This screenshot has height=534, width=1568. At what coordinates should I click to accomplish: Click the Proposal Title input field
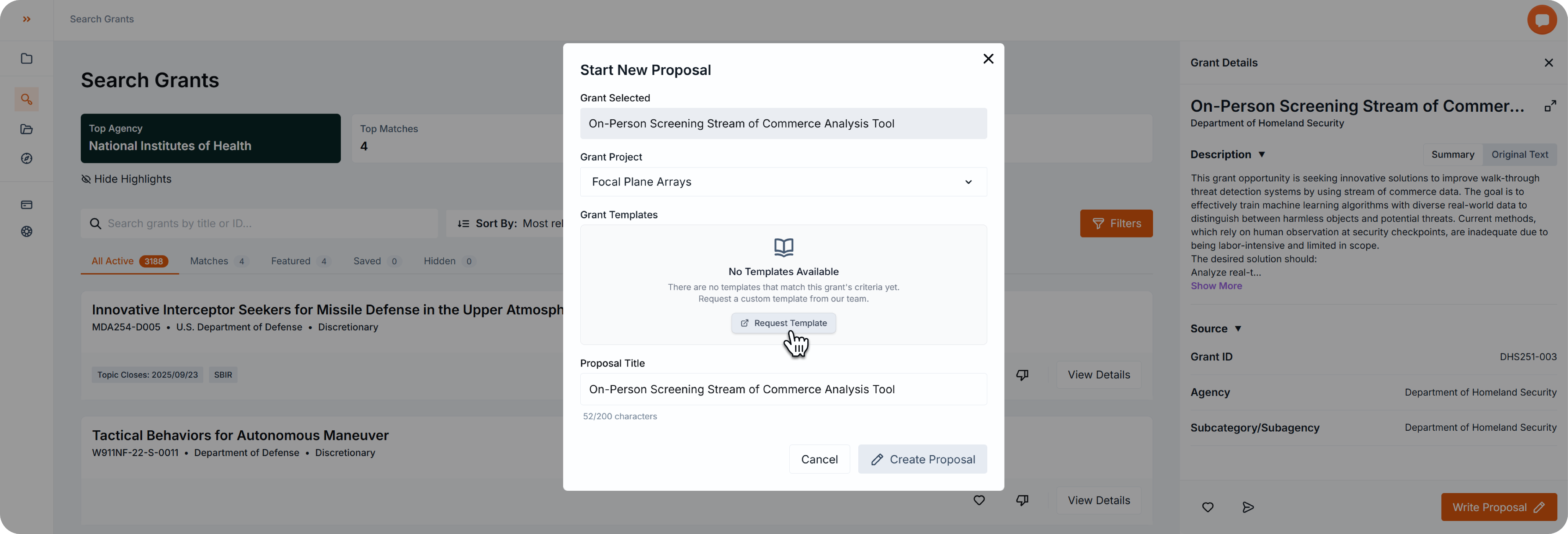(783, 389)
